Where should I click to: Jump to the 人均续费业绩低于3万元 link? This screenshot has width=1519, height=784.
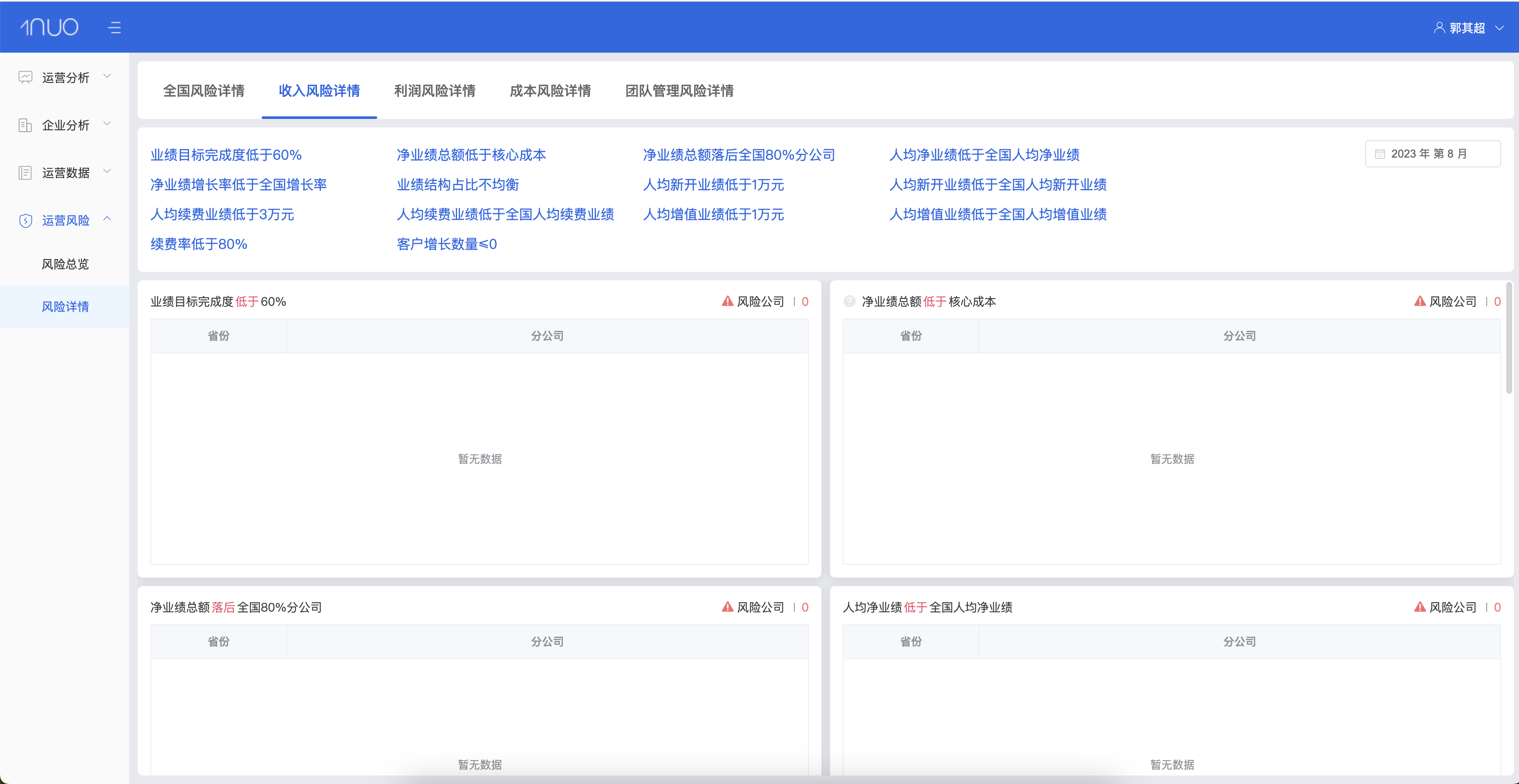pos(222,214)
